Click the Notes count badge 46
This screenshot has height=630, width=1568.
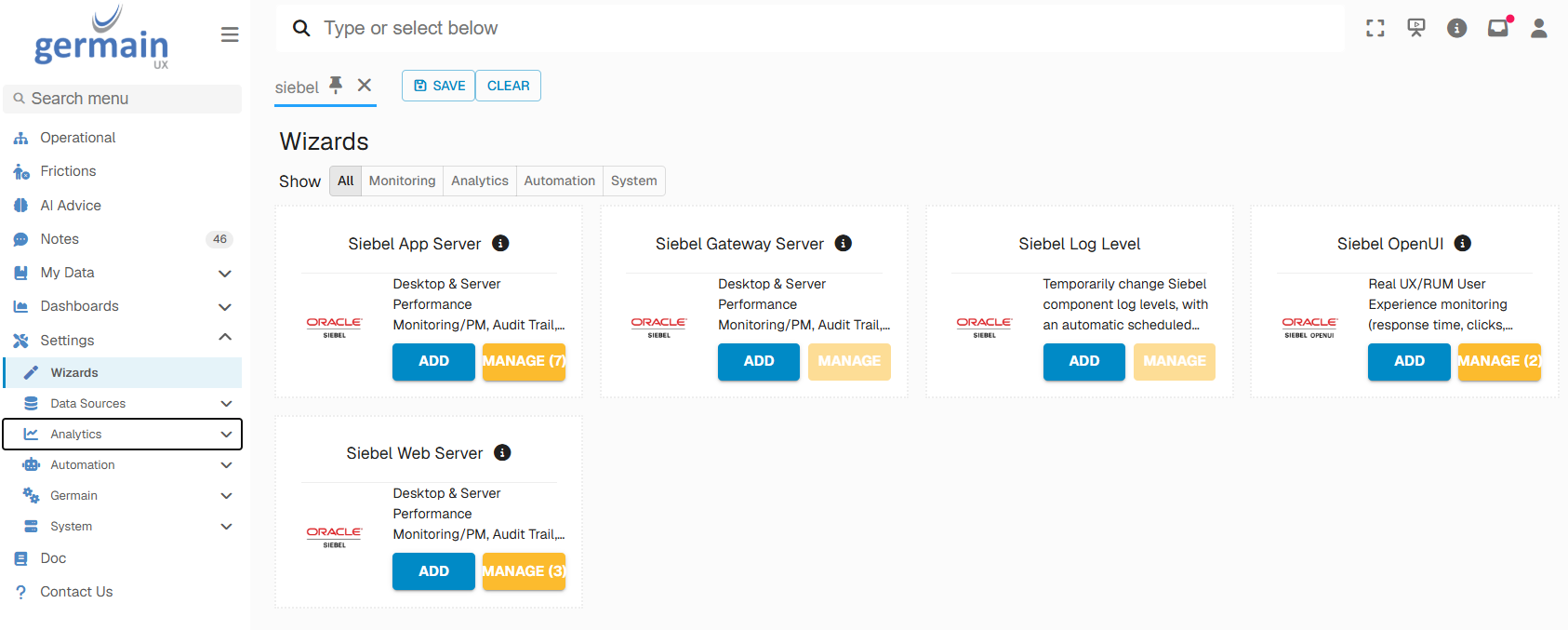(219, 239)
